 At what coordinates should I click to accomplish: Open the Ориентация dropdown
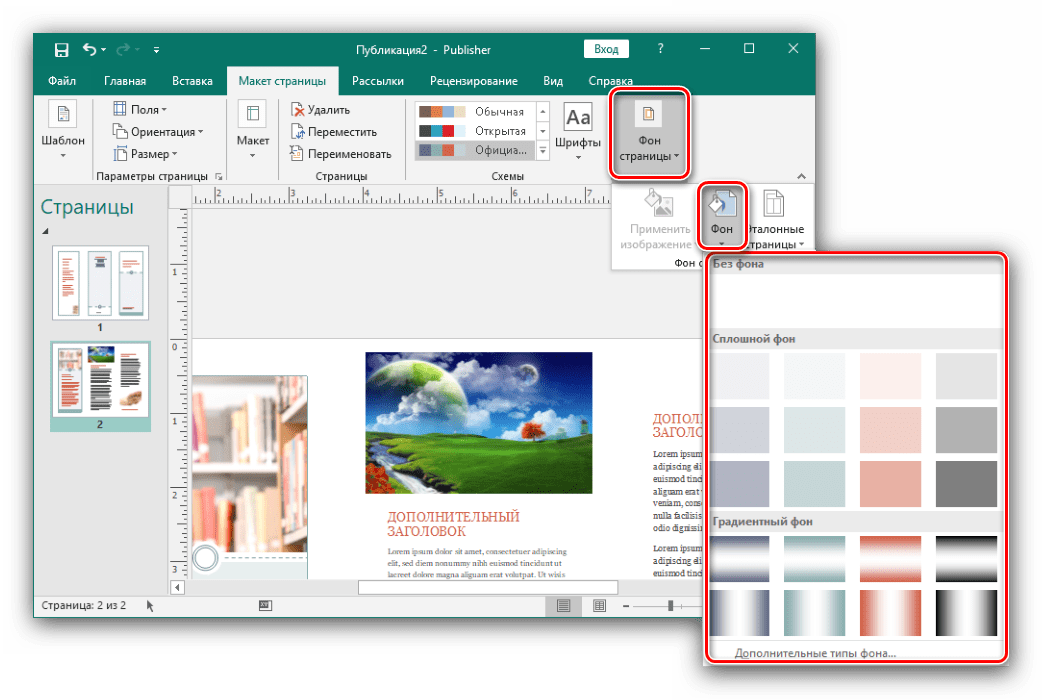coord(157,131)
